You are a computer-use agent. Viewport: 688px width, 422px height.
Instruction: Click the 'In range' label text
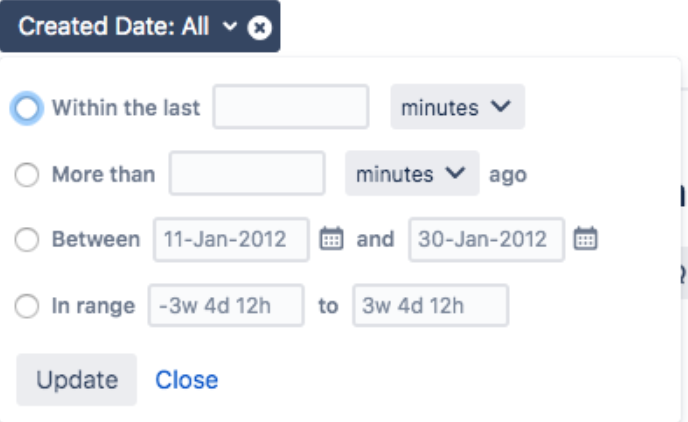[x=93, y=306]
